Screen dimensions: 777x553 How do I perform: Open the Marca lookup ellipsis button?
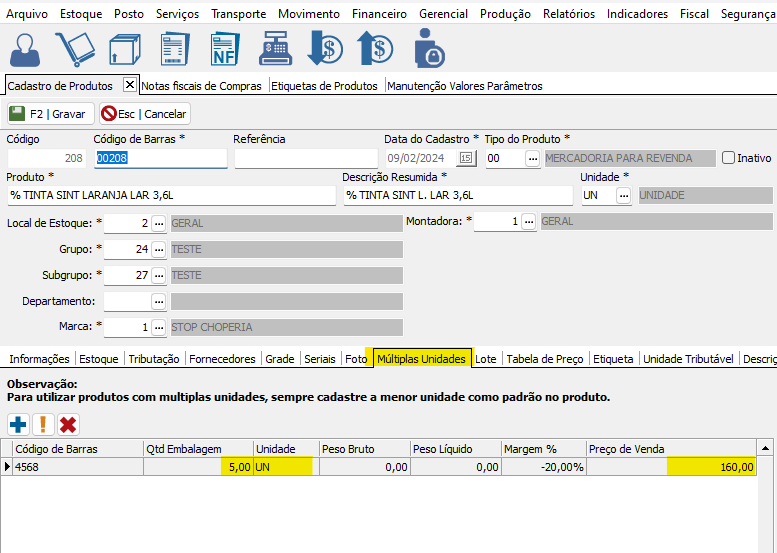click(x=158, y=327)
